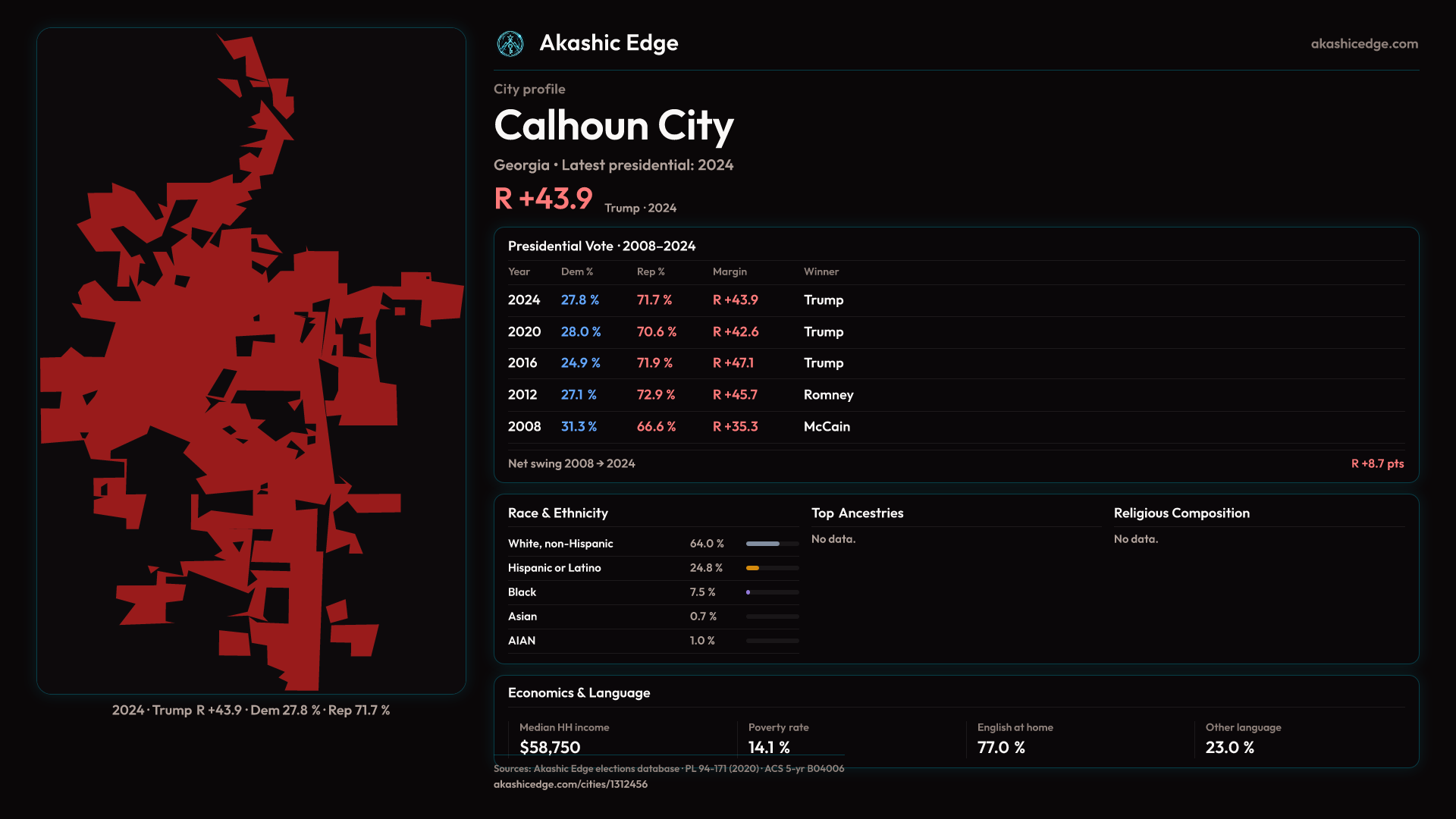
Task: Open the akashicedge.com link in header
Action: pyautogui.click(x=1363, y=44)
